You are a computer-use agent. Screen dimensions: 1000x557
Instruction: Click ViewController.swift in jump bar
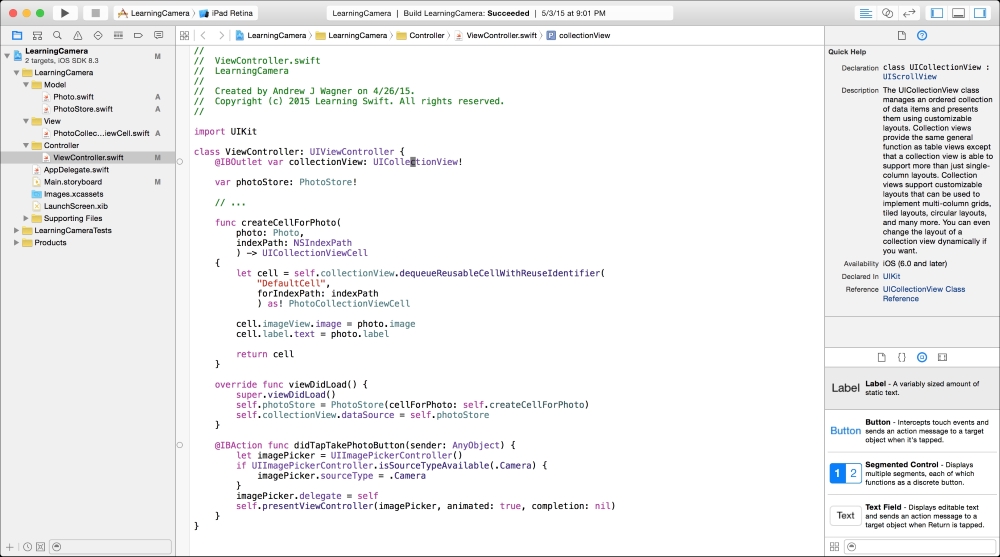pos(496,36)
